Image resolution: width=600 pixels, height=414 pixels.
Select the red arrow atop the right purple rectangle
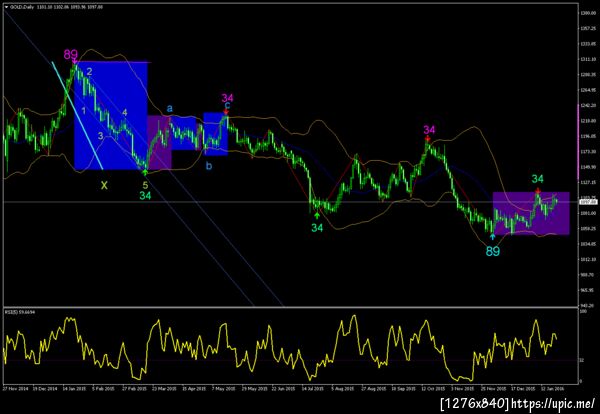[538, 191]
